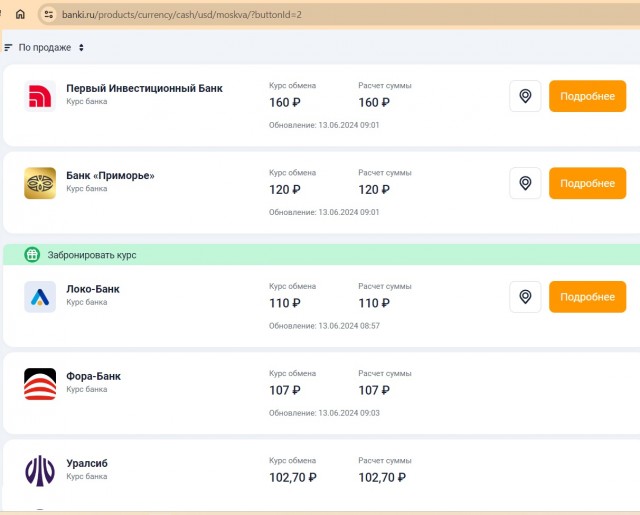Click the 102,70 ₽ exchange rate under 'Курс обмена'
This screenshot has width=640, height=515.
click(x=293, y=477)
